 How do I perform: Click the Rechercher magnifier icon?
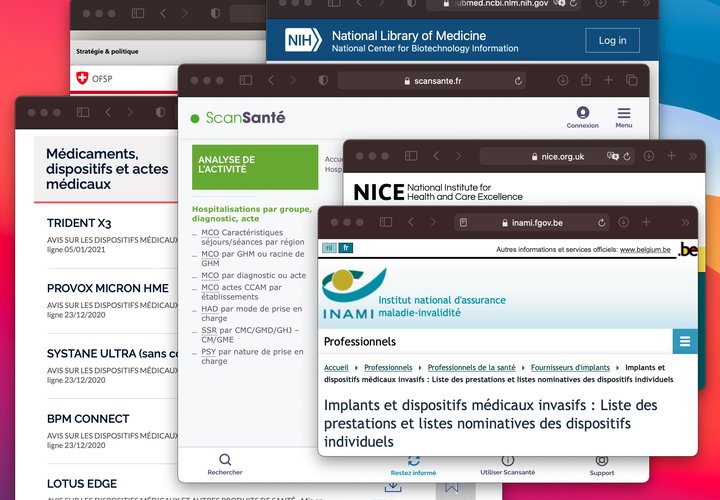coord(225,459)
